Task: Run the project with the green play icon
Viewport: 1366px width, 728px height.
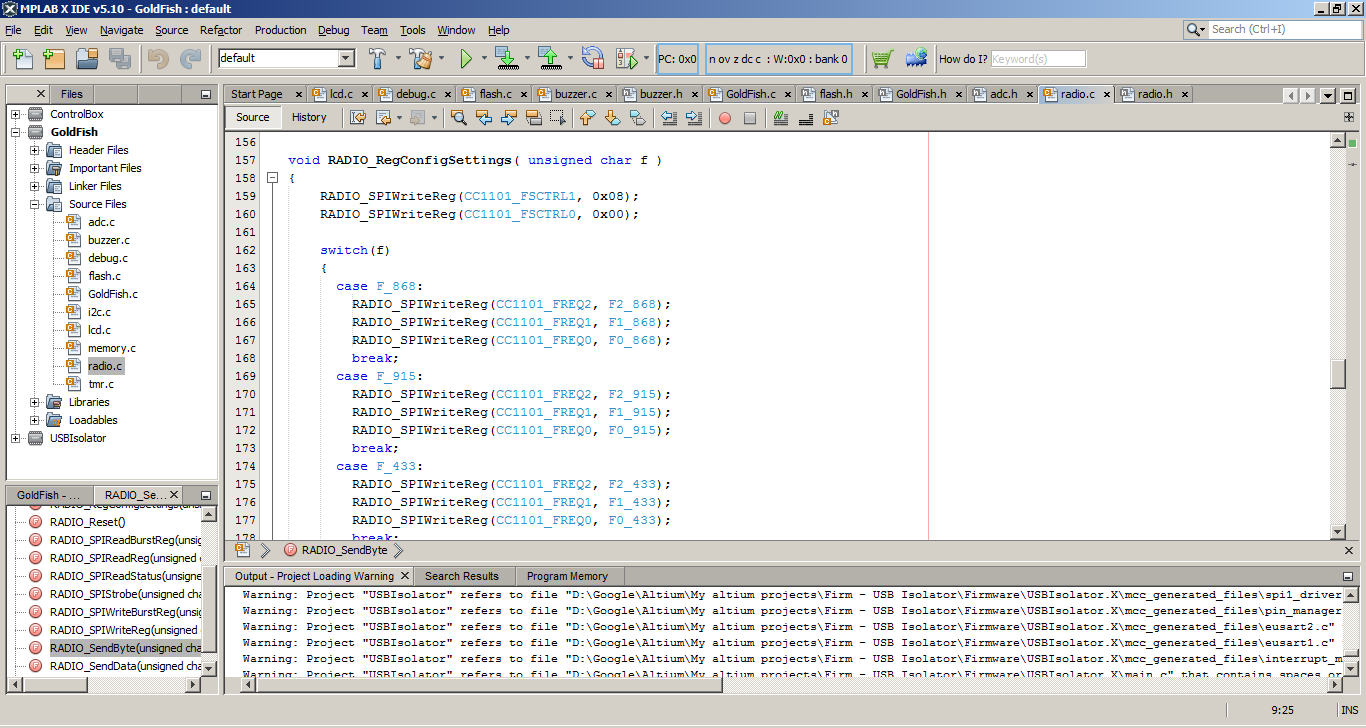Action: pos(466,59)
